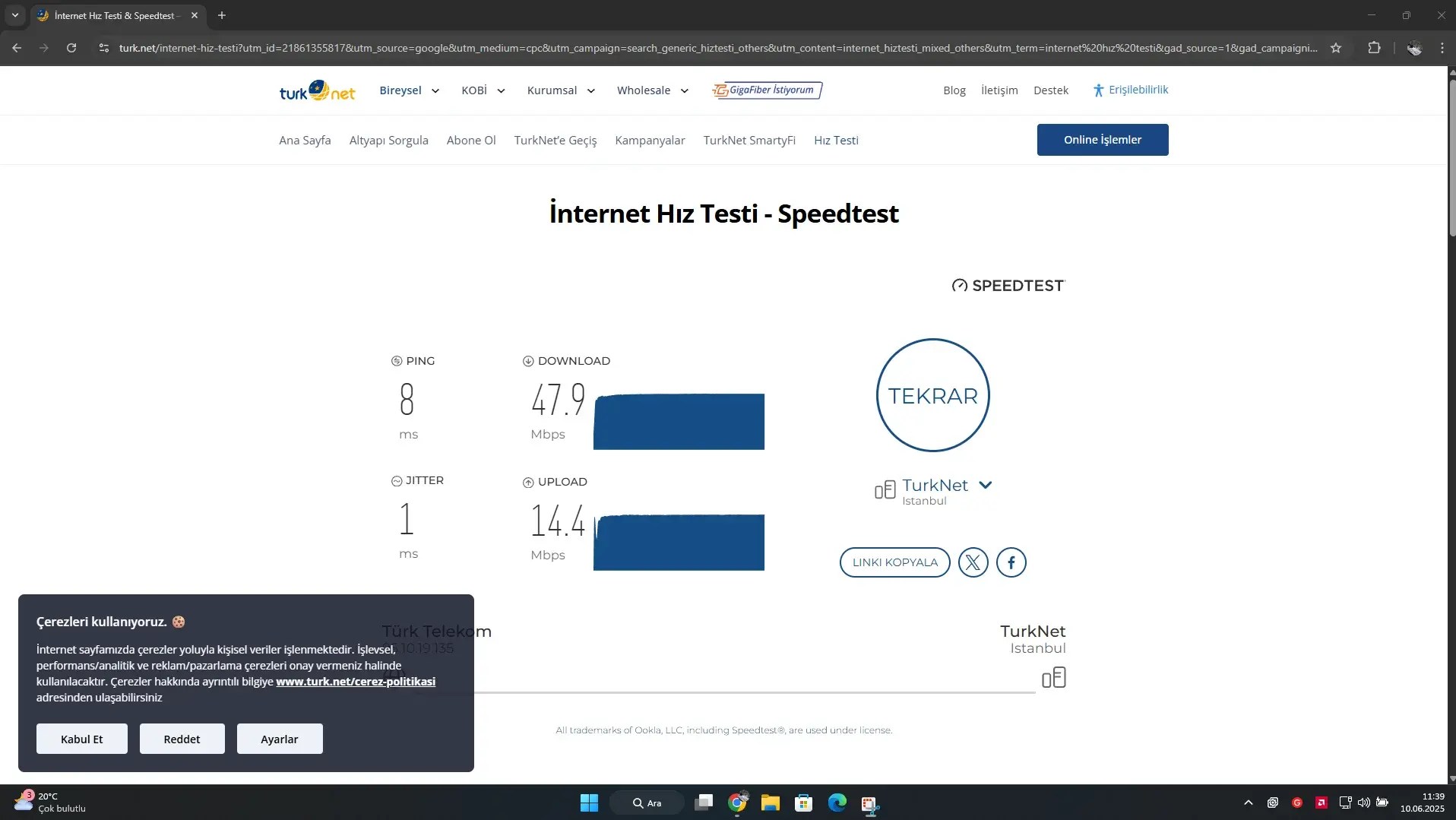1456x820 pixels.
Task: Open the GigaFiber İstiyorum banner
Action: (767, 90)
